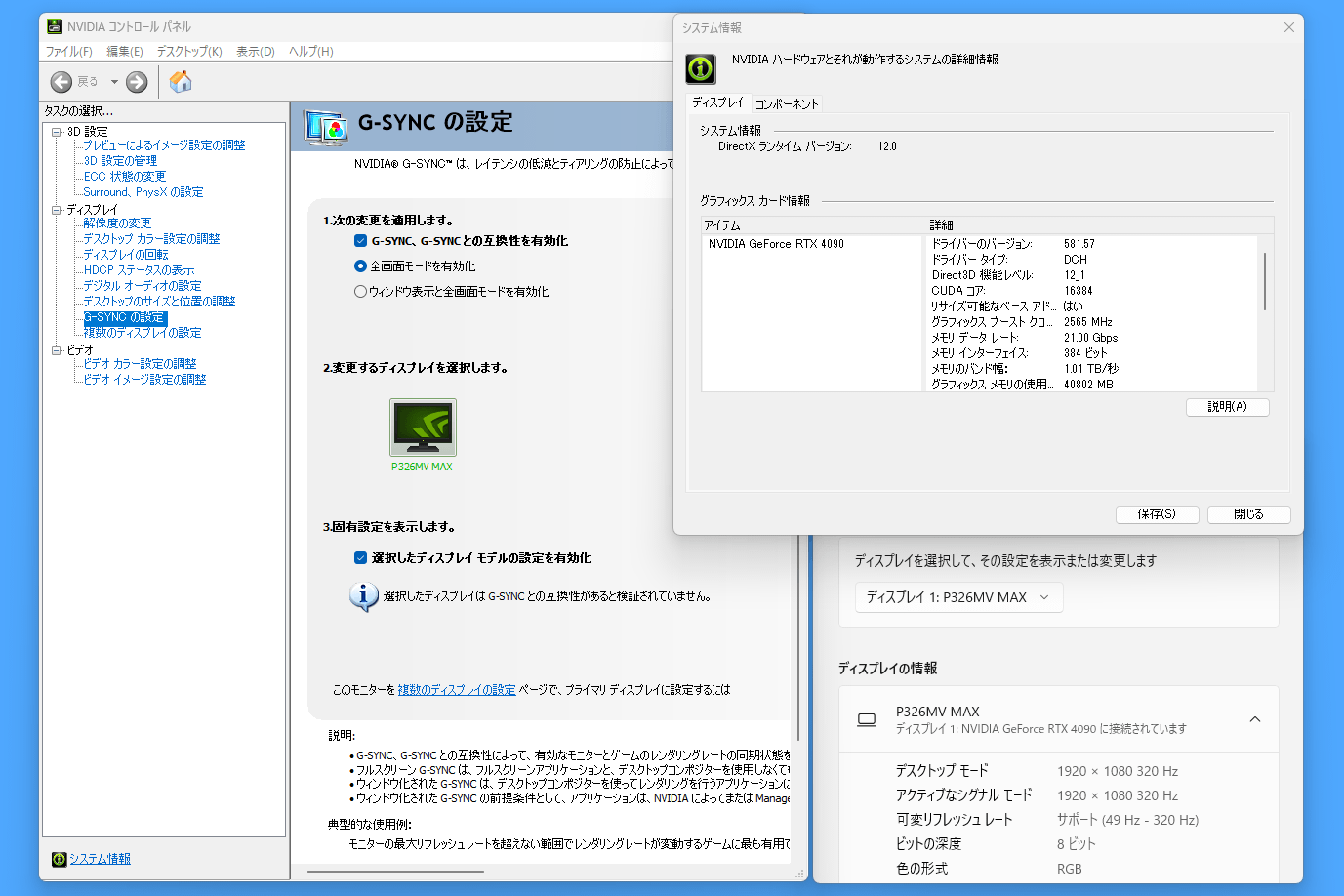Click the NVIDIA Control Panel title bar icon
The image size is (1344, 896).
(55, 26)
